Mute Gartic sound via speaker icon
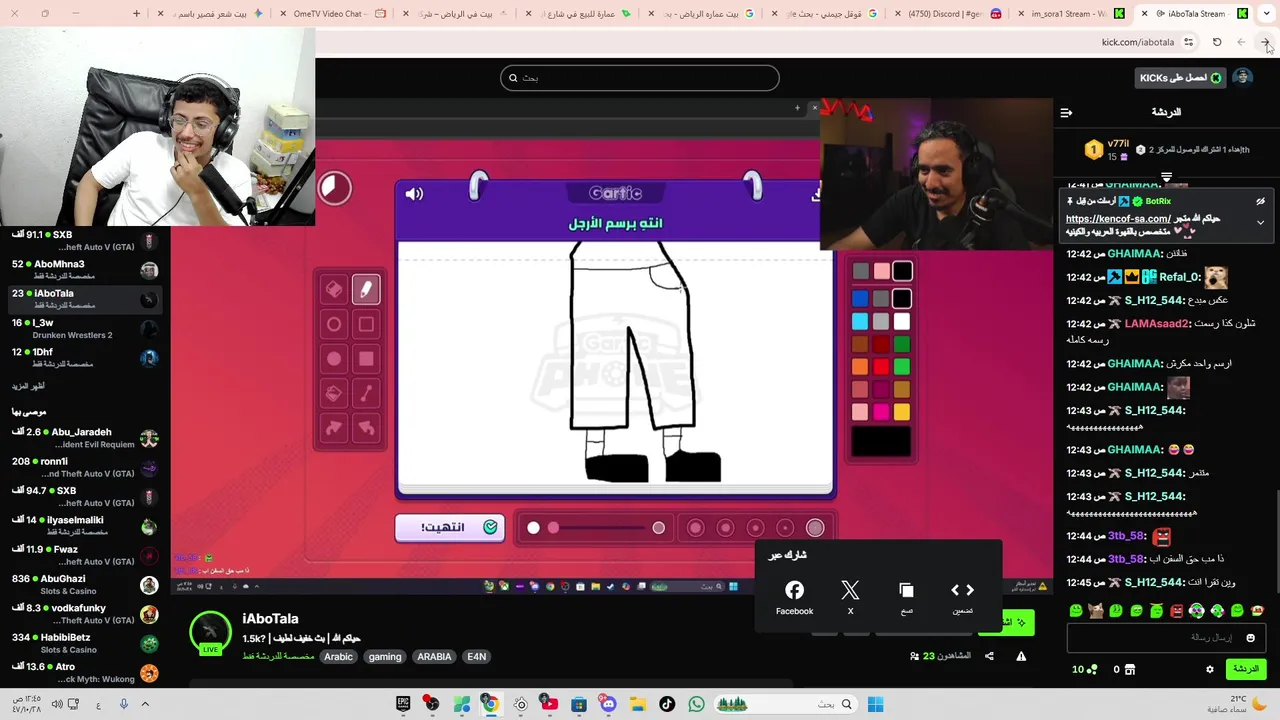Viewport: 1280px width, 720px height. tap(414, 194)
